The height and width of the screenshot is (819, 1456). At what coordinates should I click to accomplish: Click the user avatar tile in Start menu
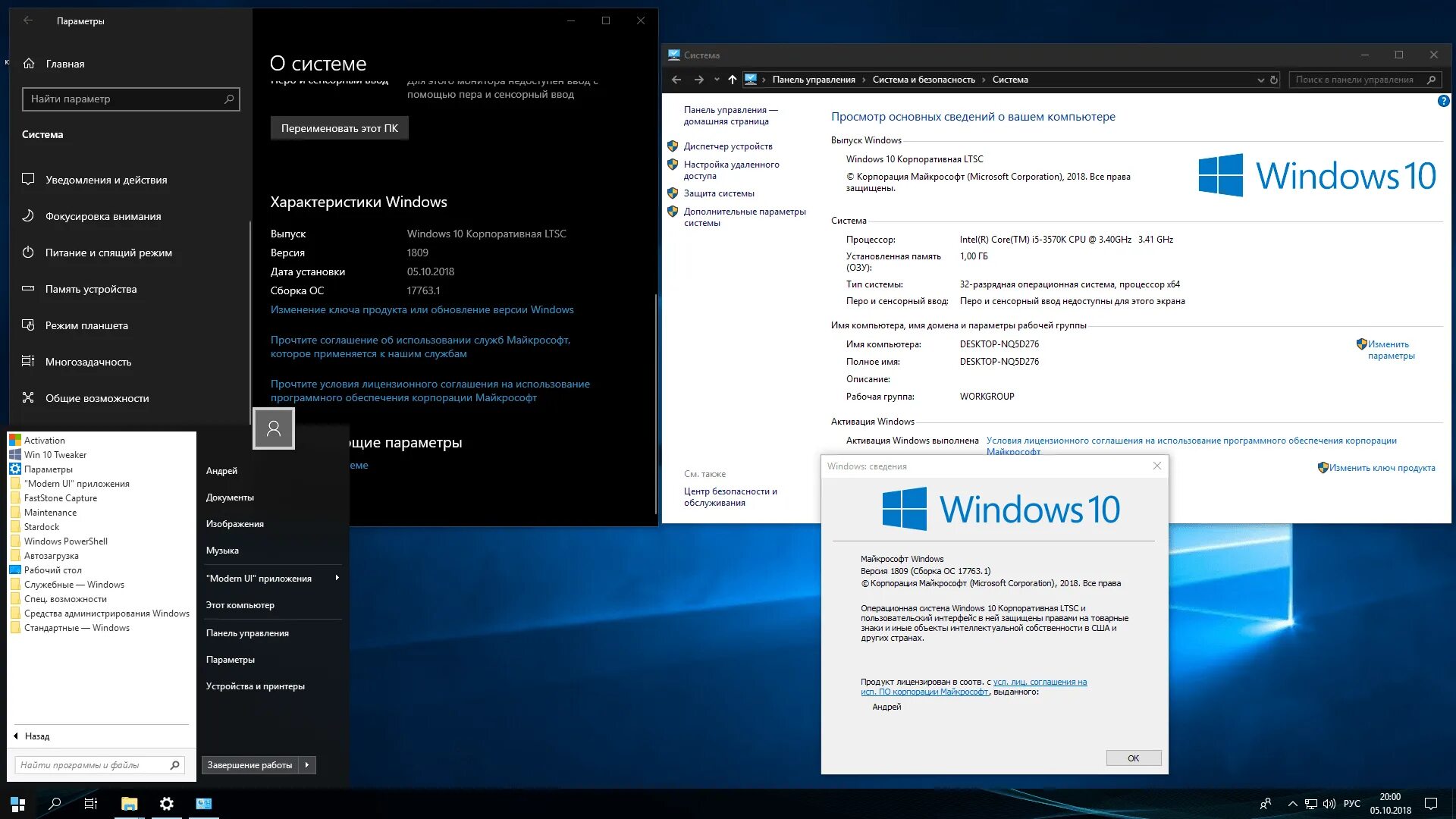[x=274, y=428]
